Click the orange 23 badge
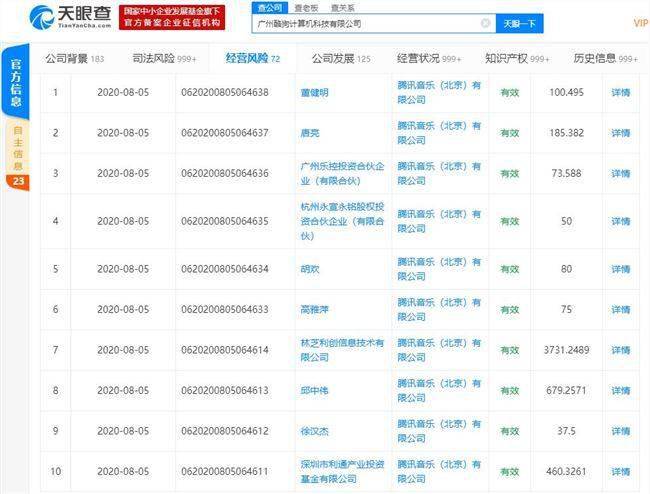This screenshot has width=650, height=494. click(x=18, y=182)
